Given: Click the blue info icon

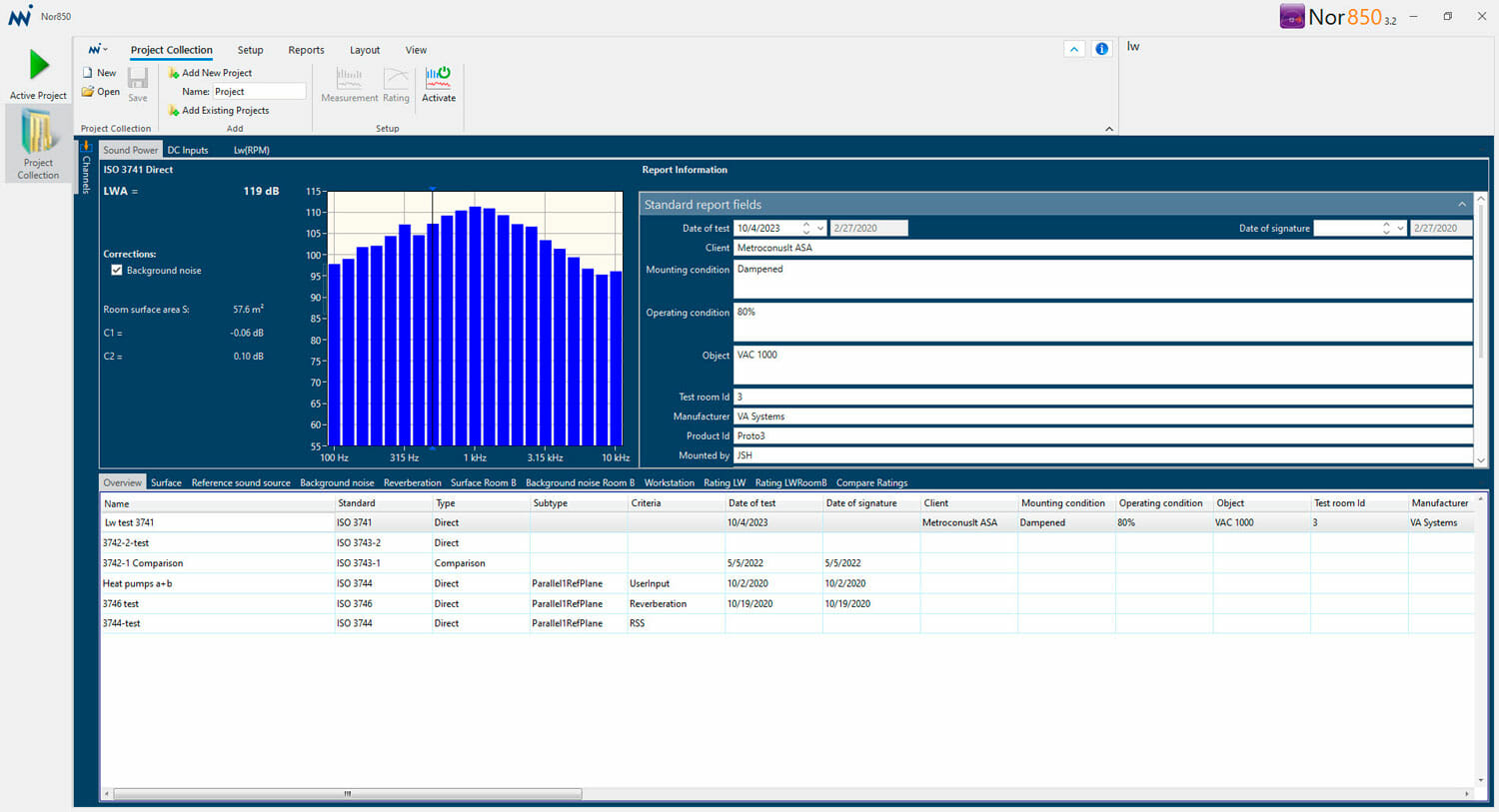Looking at the screenshot, I should pos(1101,49).
